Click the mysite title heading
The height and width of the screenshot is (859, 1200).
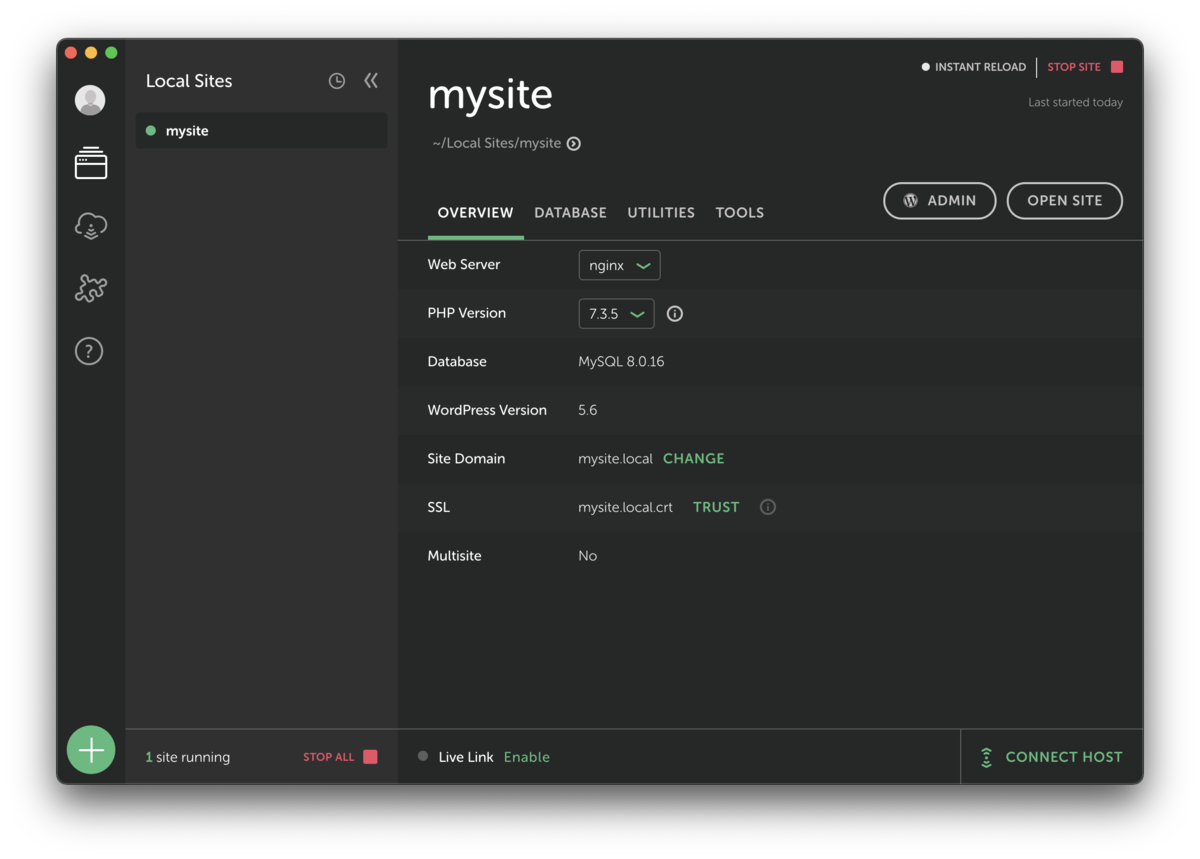pyautogui.click(x=490, y=95)
